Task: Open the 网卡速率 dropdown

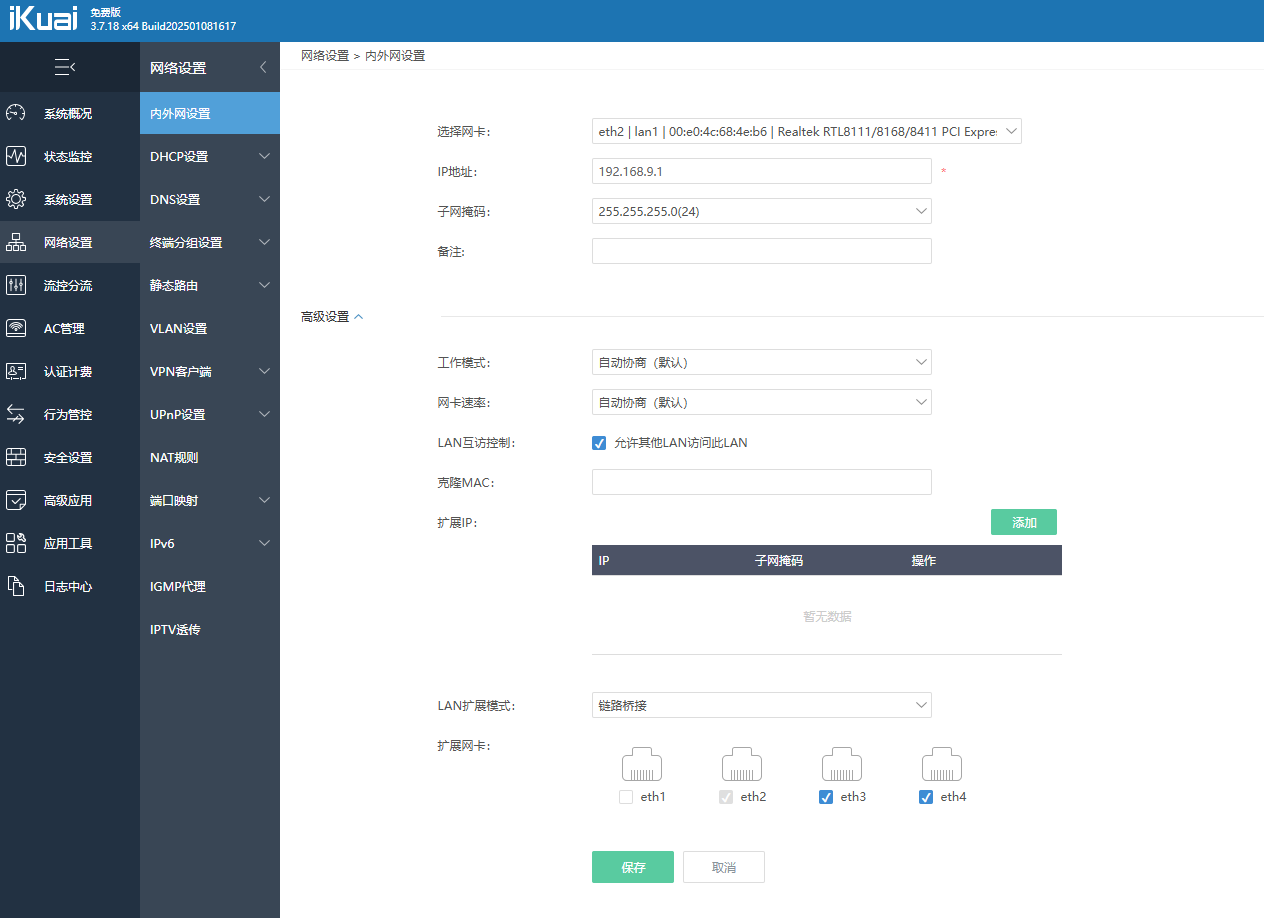Action: coord(762,402)
